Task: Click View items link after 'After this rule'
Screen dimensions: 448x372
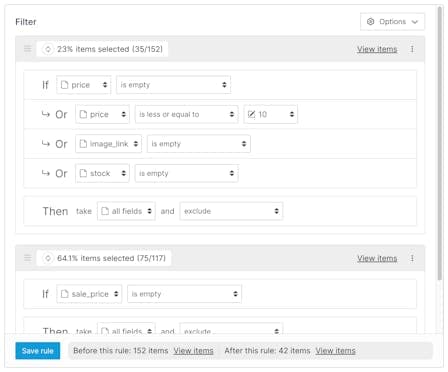Action: pos(335,351)
